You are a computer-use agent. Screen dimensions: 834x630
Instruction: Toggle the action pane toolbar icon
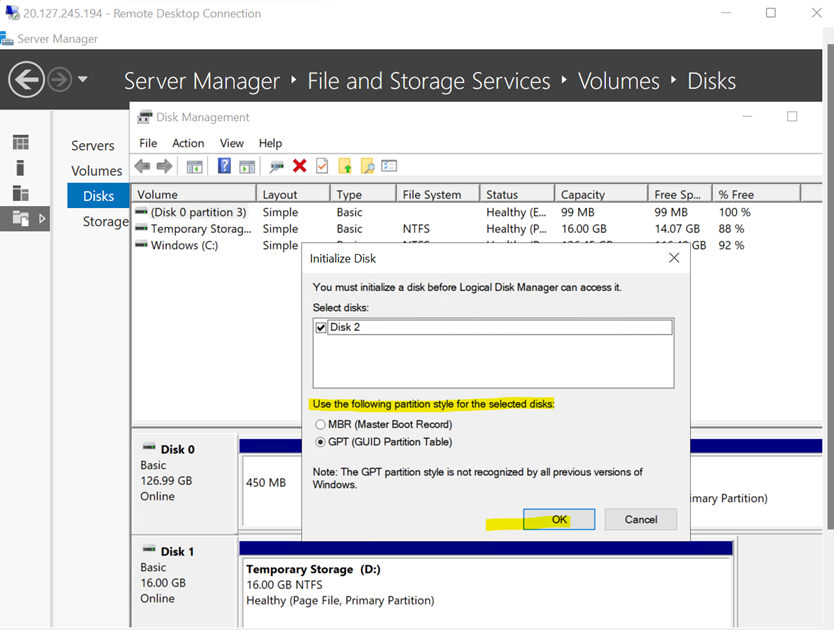click(246, 165)
